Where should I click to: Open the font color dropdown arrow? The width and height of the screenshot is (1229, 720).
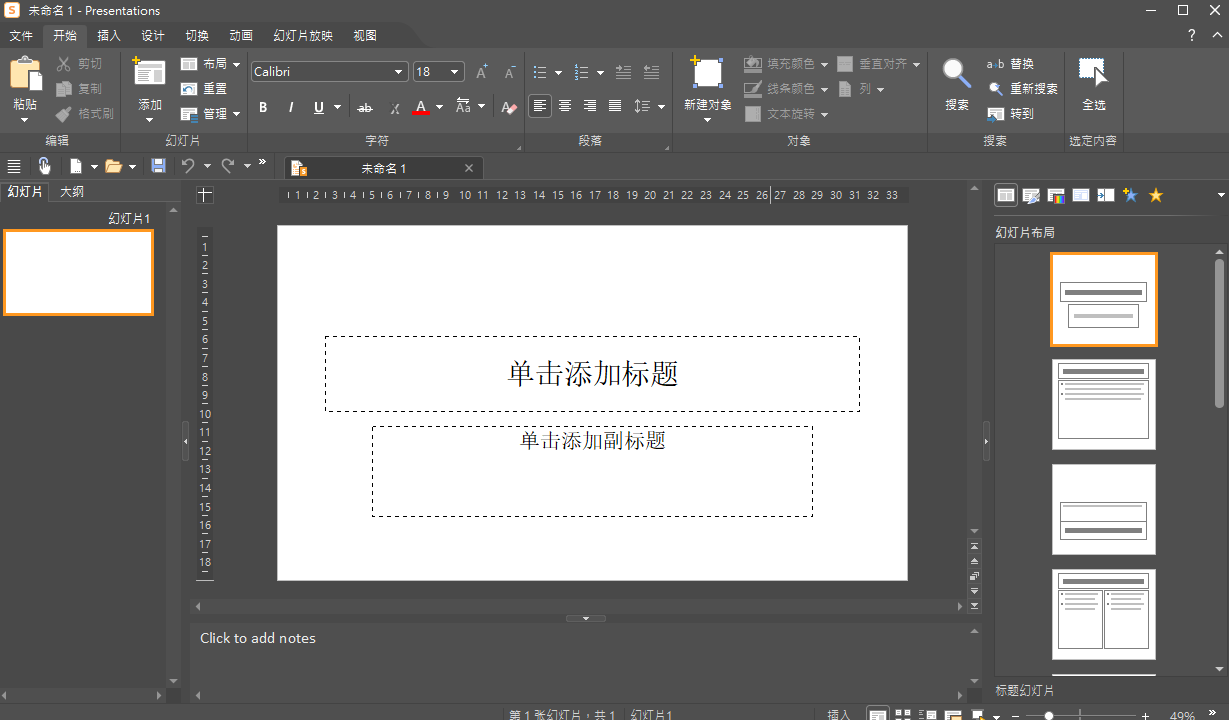438,107
